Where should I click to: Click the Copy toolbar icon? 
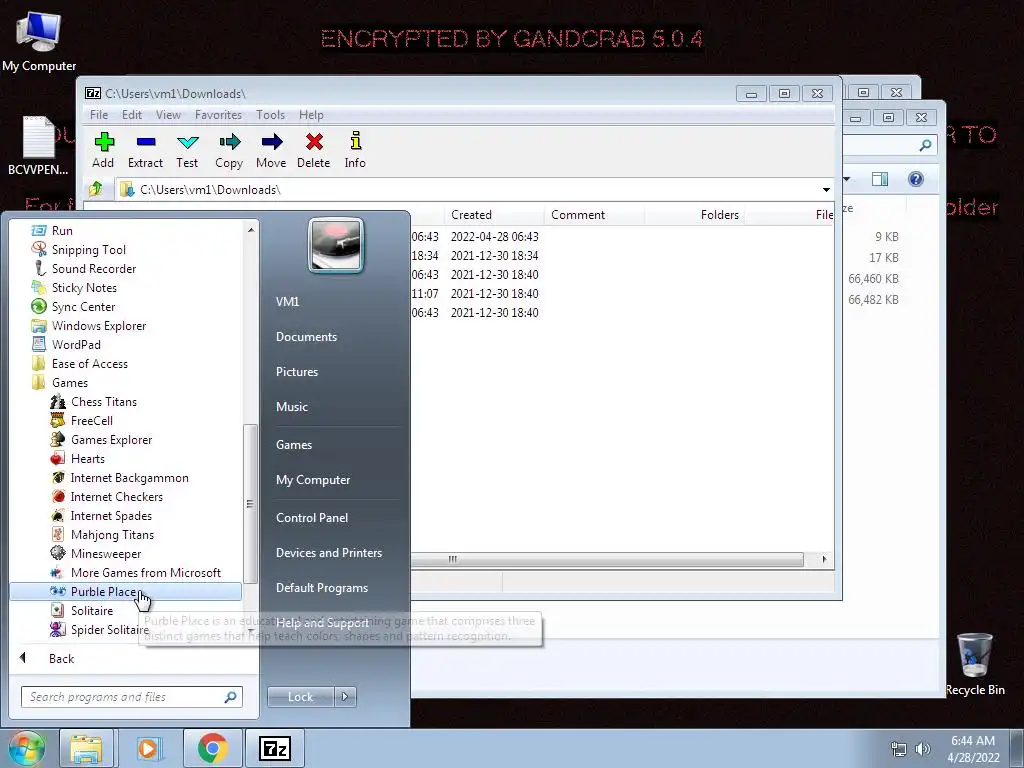tap(229, 150)
